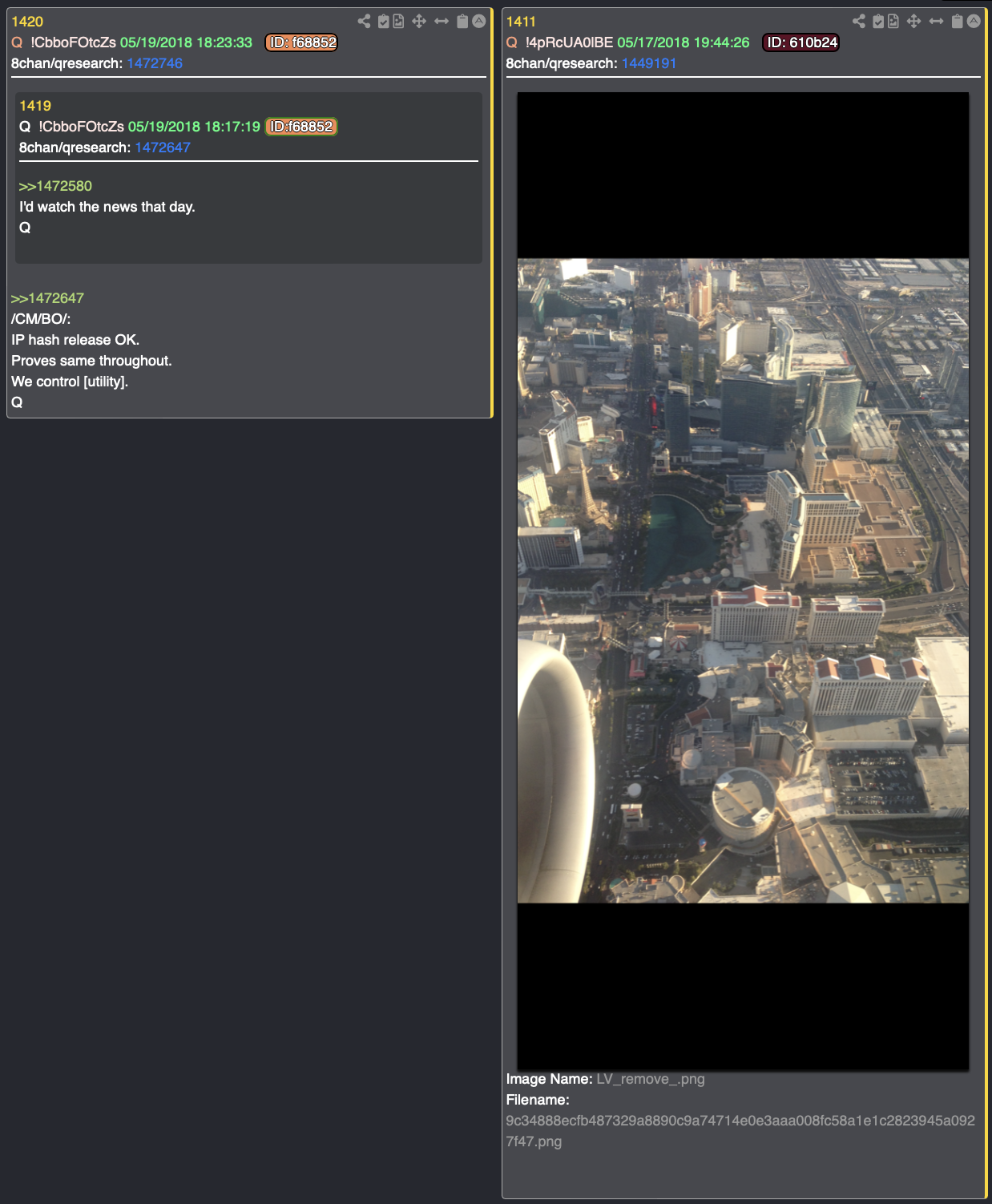Click the line "We control [utility]."
This screenshot has width=992, height=1204.
click(x=70, y=382)
